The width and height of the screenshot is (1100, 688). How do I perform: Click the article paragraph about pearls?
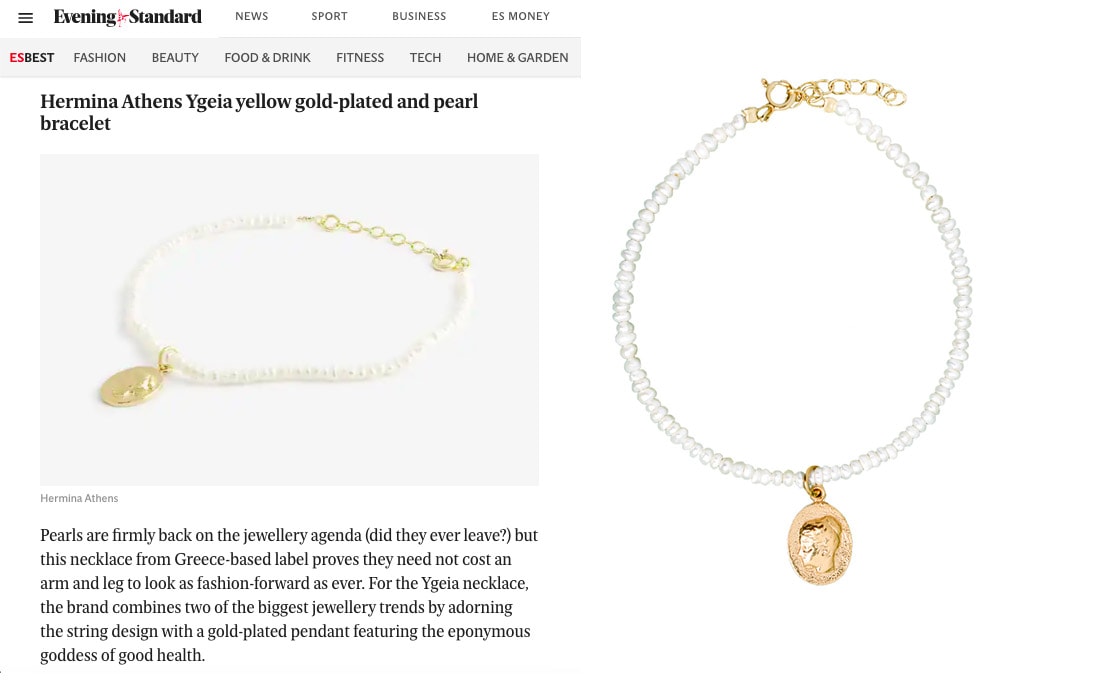pyautogui.click(x=289, y=595)
